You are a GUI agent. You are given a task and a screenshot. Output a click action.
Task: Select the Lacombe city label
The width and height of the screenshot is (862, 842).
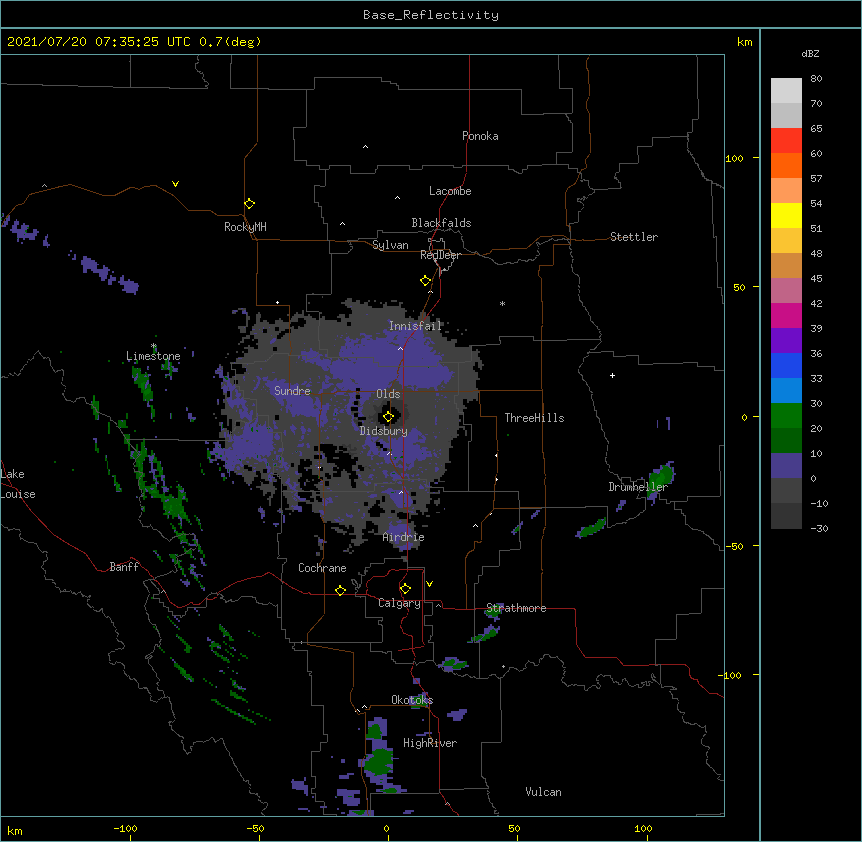click(x=450, y=191)
